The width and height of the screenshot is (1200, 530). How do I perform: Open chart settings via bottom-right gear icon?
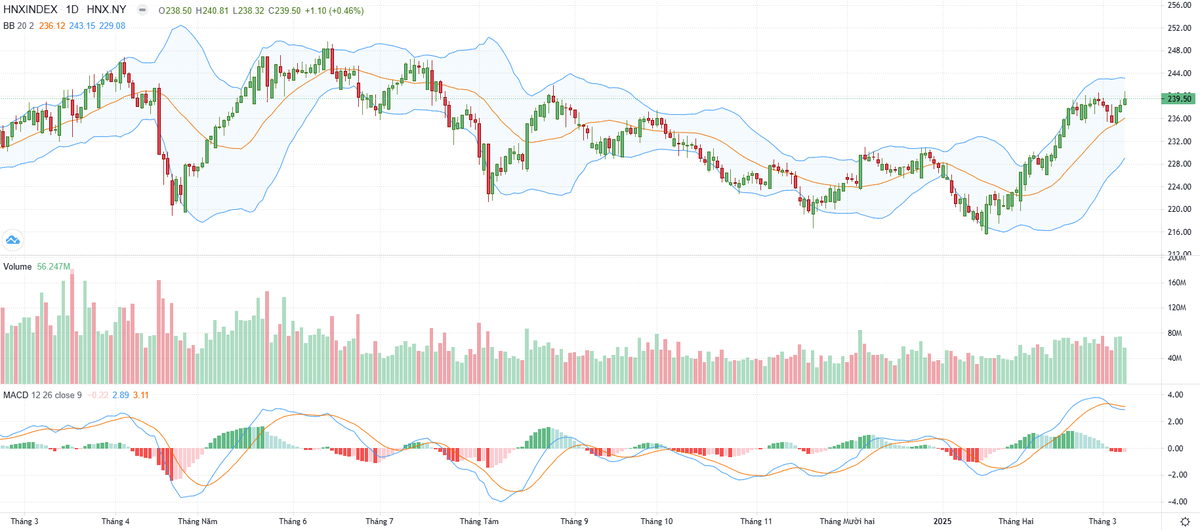pos(1185,522)
